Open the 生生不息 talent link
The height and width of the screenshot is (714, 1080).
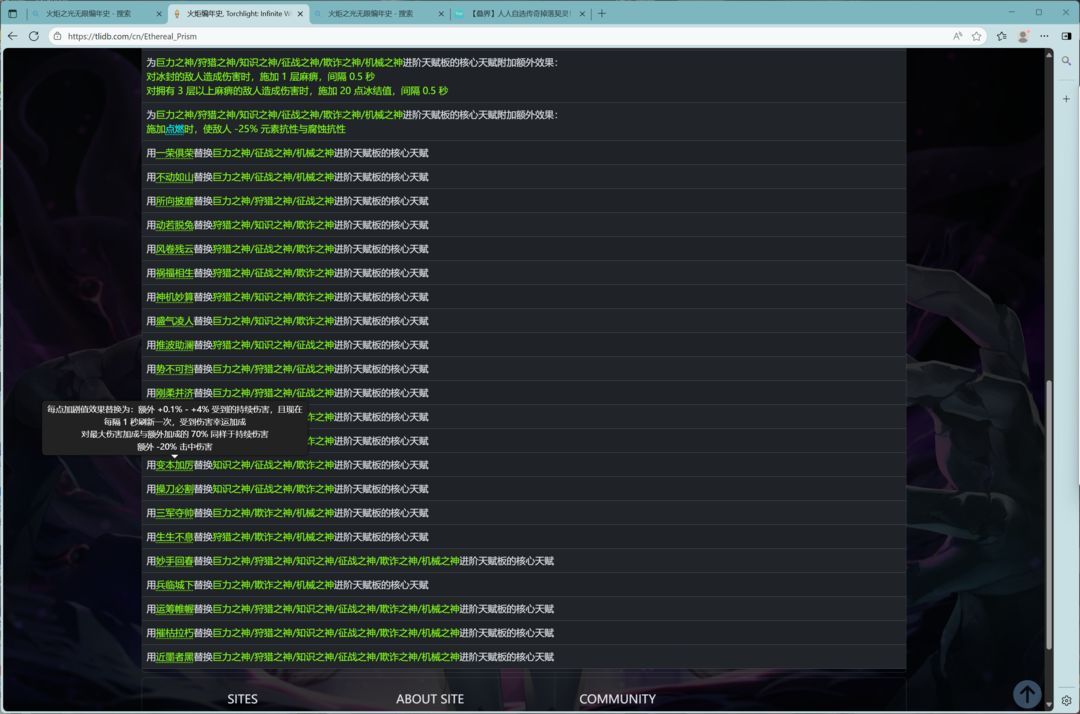(x=174, y=537)
